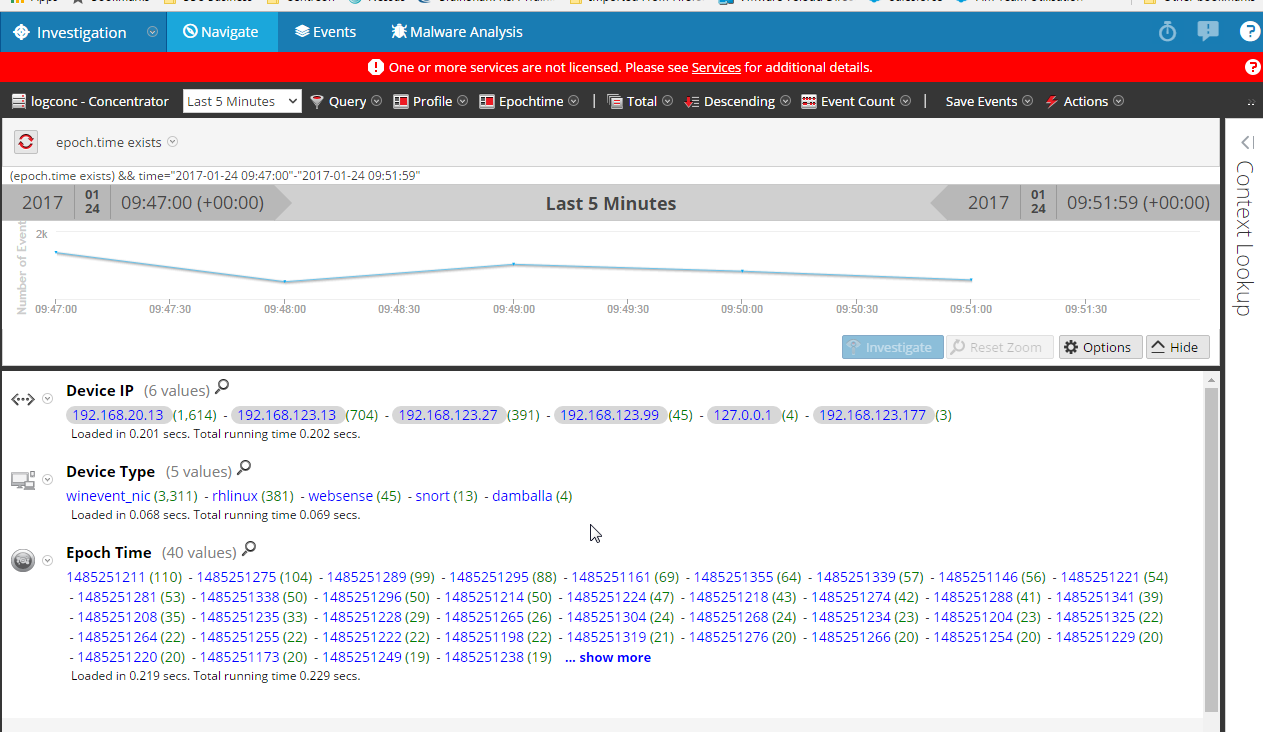1263x732 pixels.
Task: Hide the timeline chart panel
Action: tap(1177, 347)
